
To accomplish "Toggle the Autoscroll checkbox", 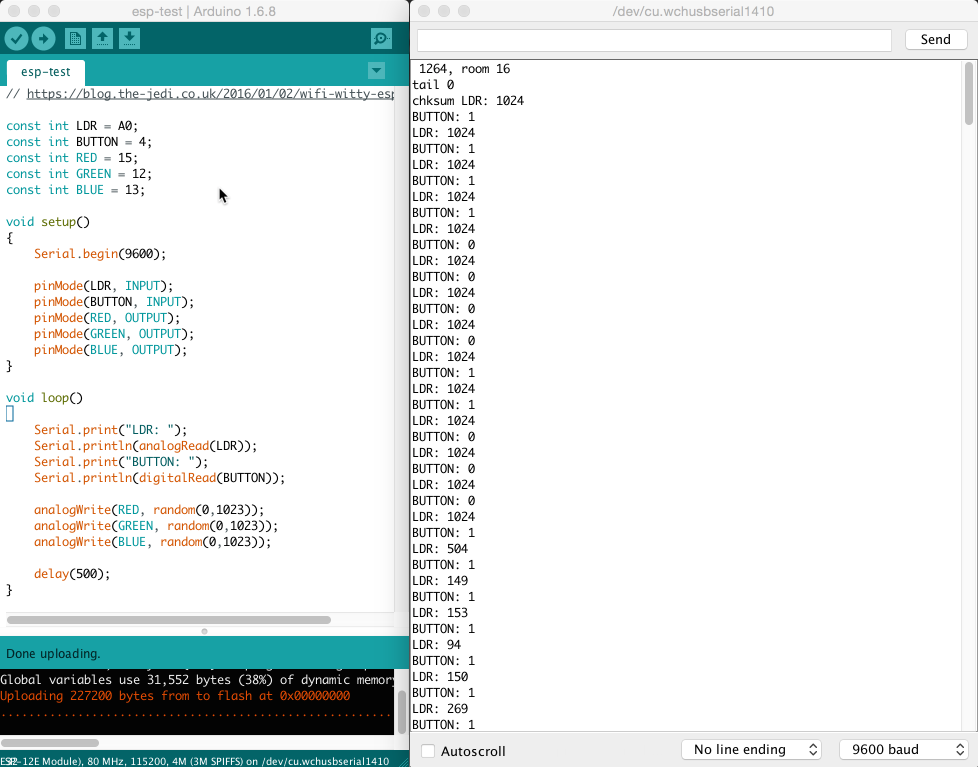I will pos(429,751).
